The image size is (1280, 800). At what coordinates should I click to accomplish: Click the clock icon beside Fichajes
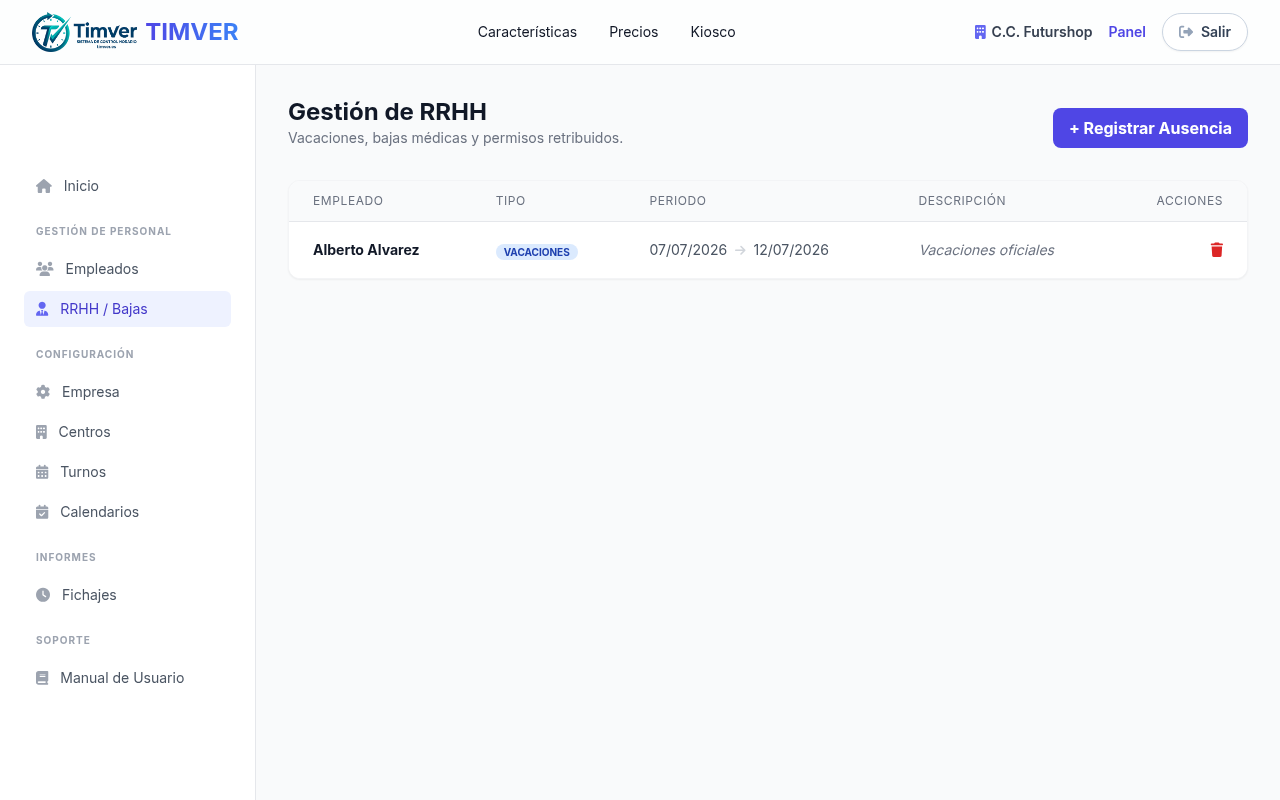point(43,595)
